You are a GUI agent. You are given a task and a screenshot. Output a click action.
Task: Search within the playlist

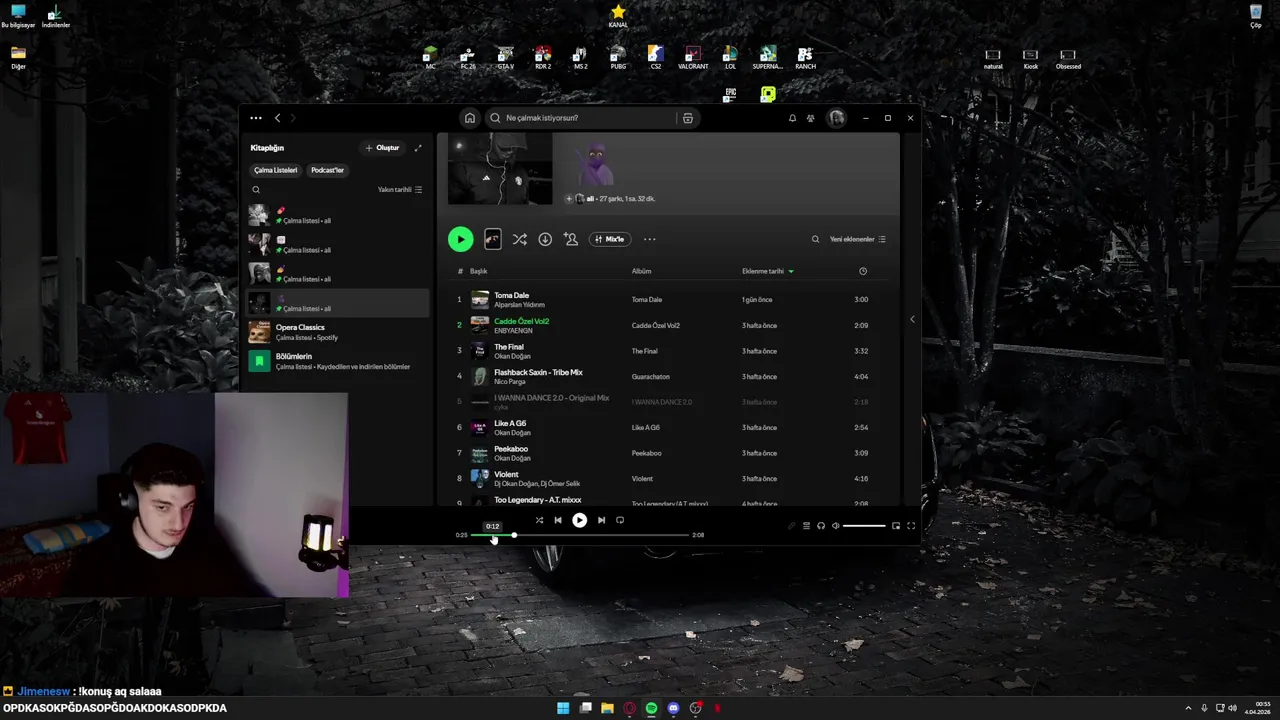point(815,239)
